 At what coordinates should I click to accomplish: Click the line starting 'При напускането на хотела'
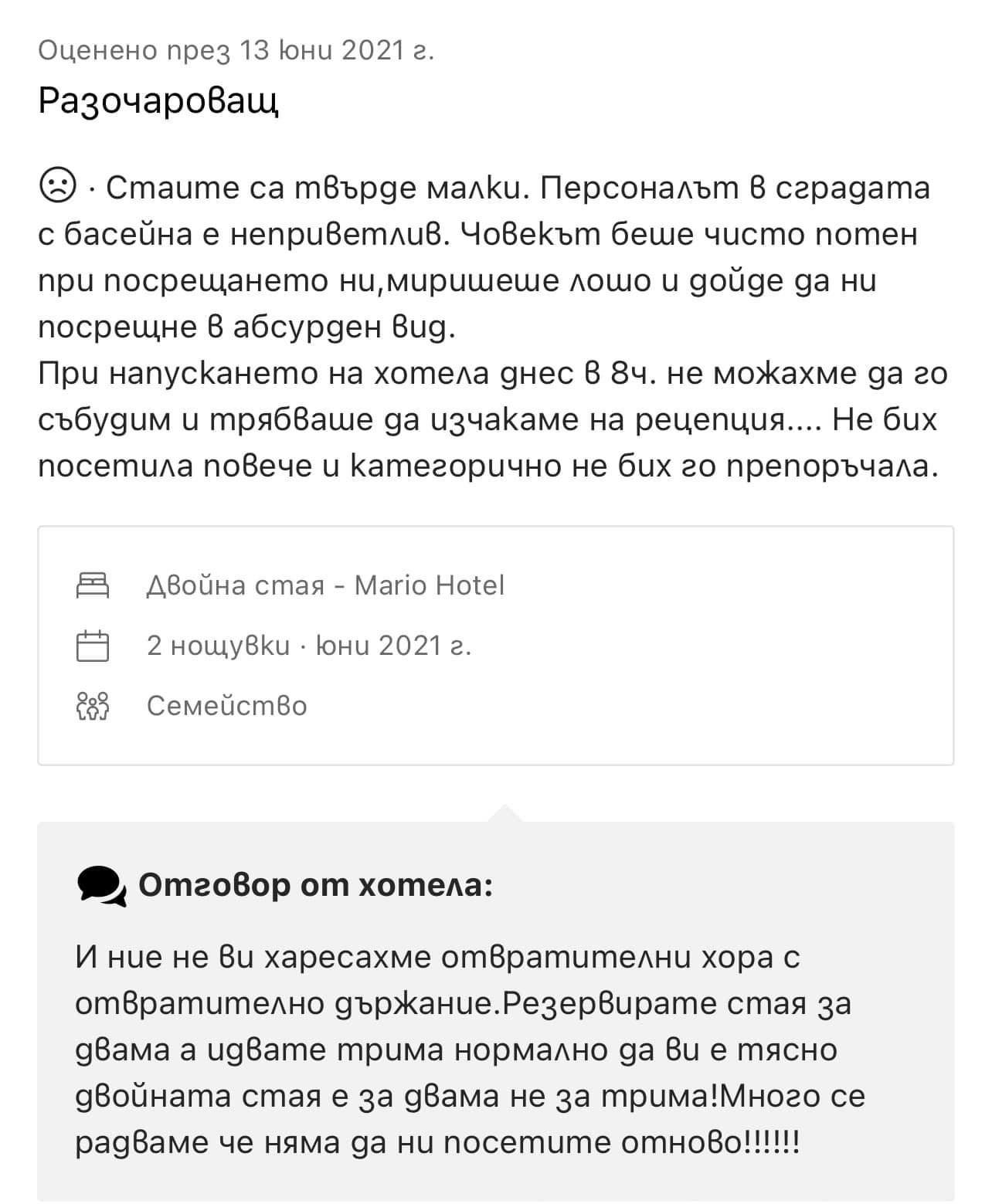point(492,374)
